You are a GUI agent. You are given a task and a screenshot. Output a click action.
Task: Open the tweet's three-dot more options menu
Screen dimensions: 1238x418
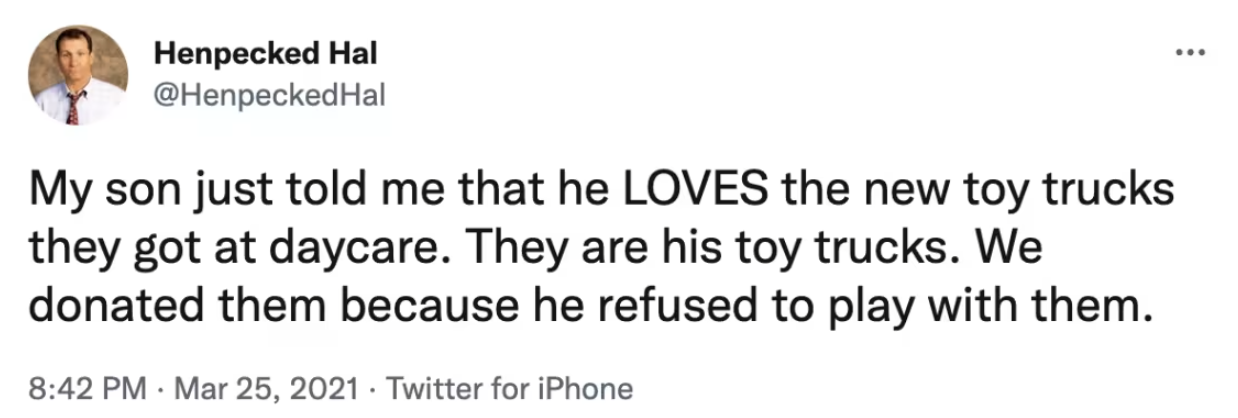point(1190,52)
